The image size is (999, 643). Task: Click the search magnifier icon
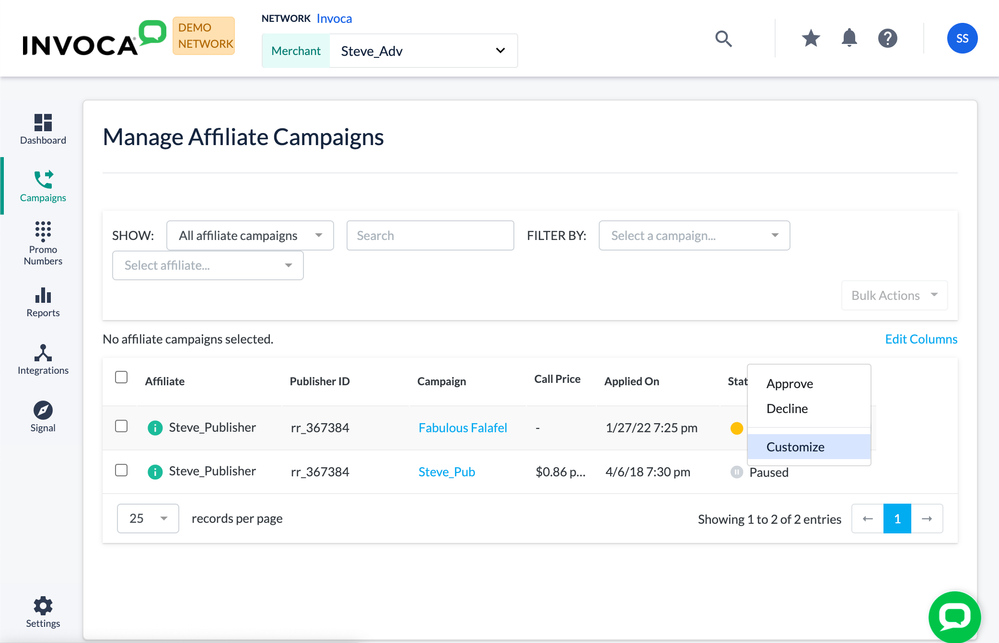723,39
